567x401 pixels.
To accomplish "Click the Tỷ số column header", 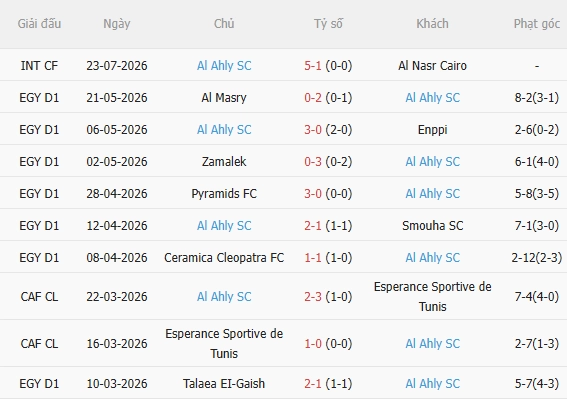I will click(328, 24).
